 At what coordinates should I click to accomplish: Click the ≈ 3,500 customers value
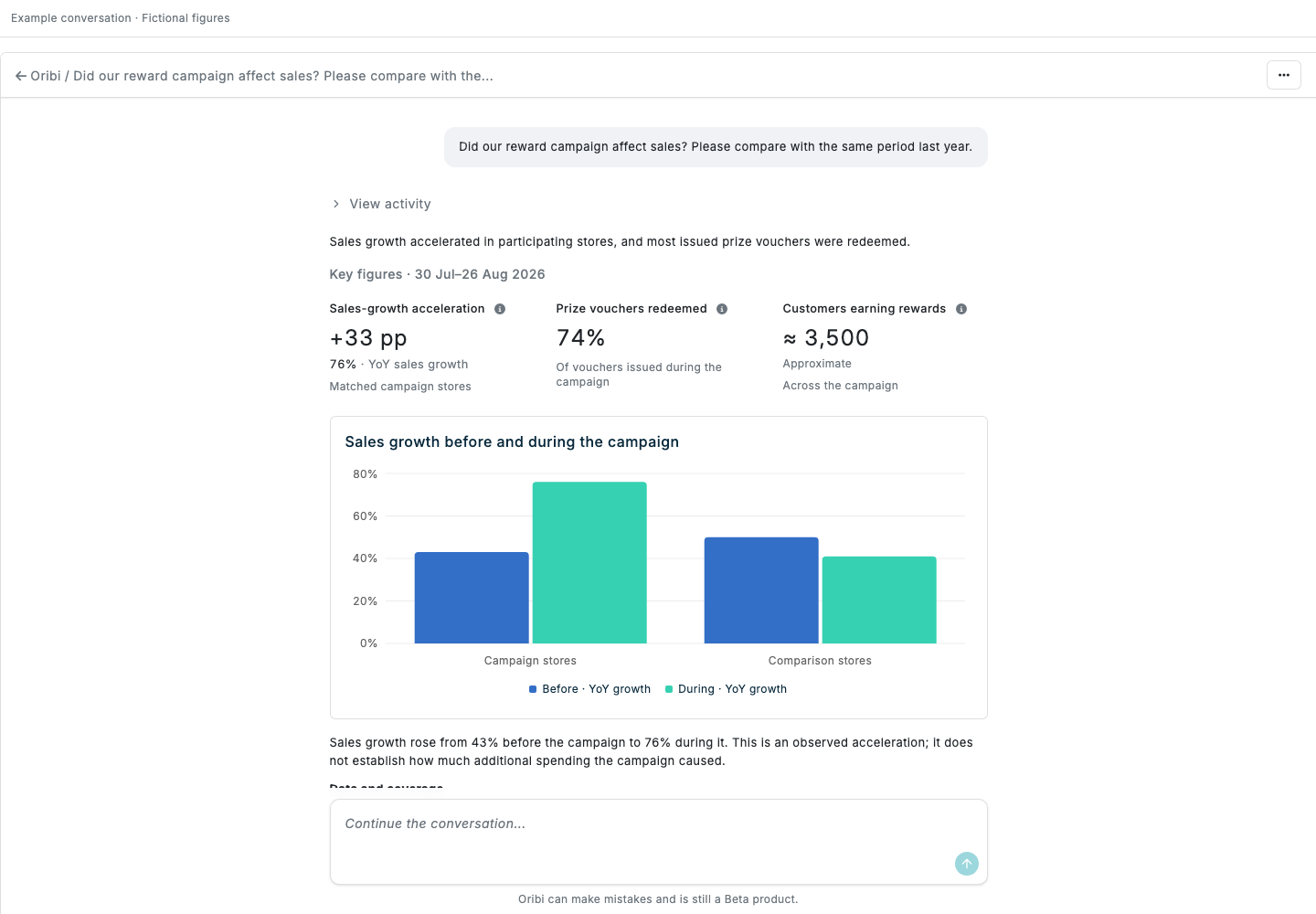[x=826, y=338]
